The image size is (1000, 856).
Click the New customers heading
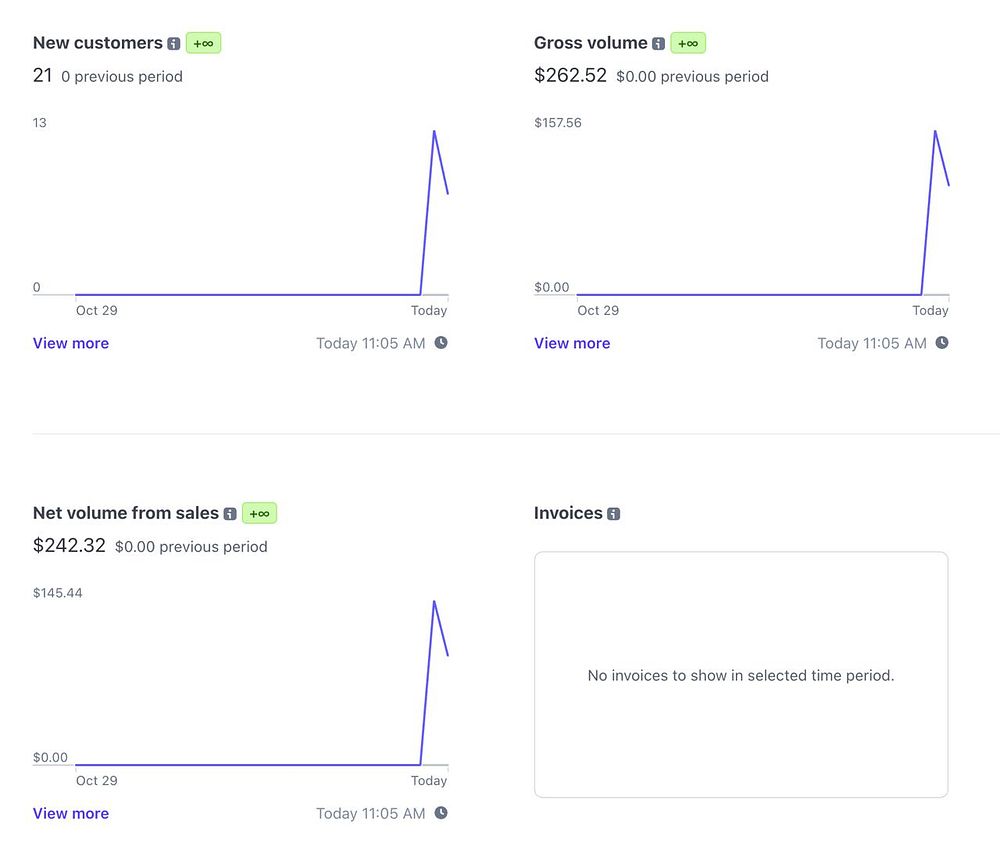coord(98,43)
